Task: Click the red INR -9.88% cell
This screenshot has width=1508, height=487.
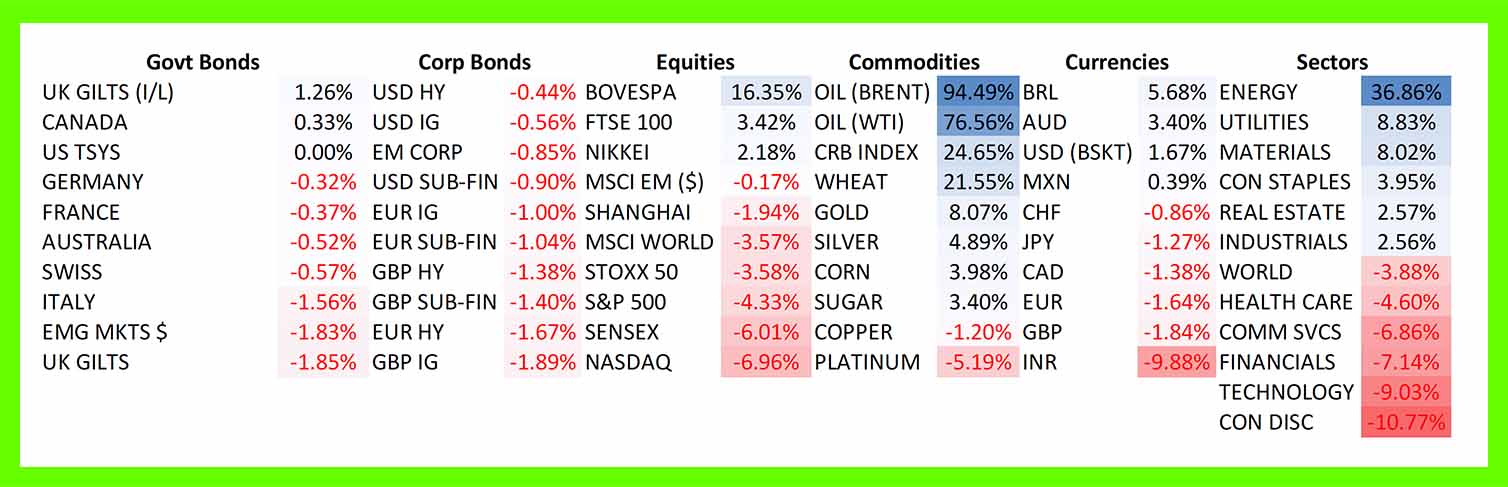Action: point(1174,362)
